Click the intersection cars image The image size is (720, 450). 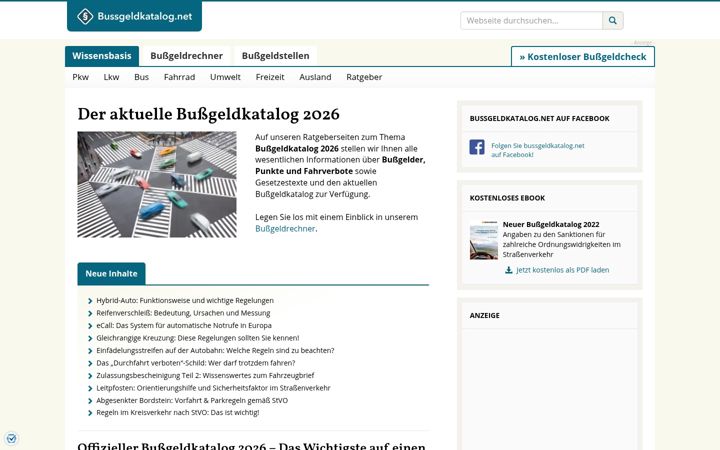(157, 185)
